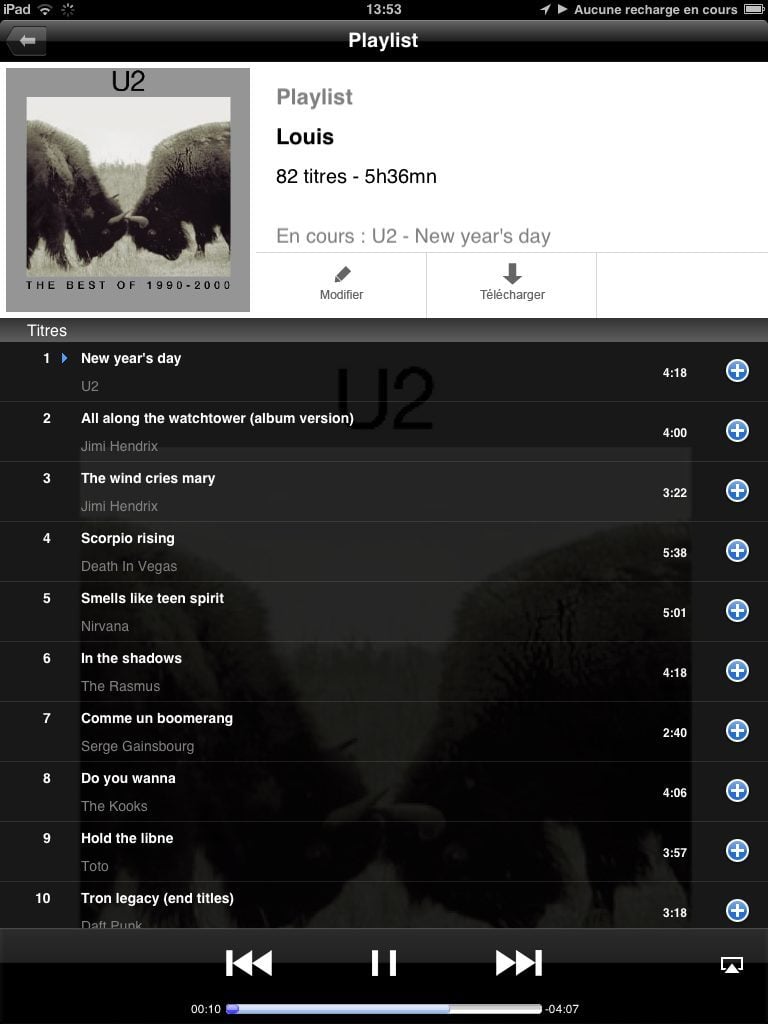Tap the plus icon for Smells like teen spirit

click(x=737, y=611)
